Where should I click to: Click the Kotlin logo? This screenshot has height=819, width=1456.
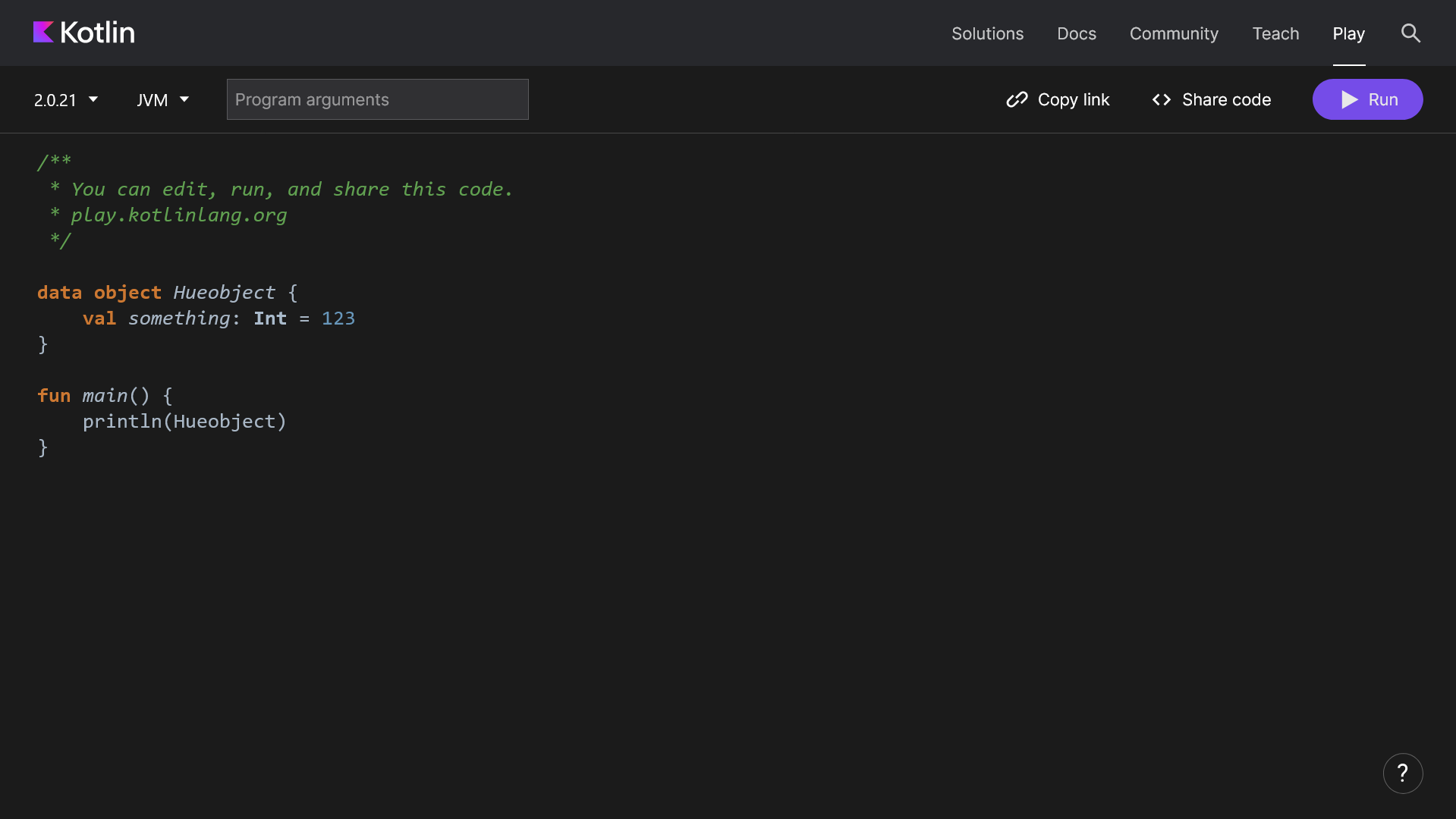[x=84, y=33]
